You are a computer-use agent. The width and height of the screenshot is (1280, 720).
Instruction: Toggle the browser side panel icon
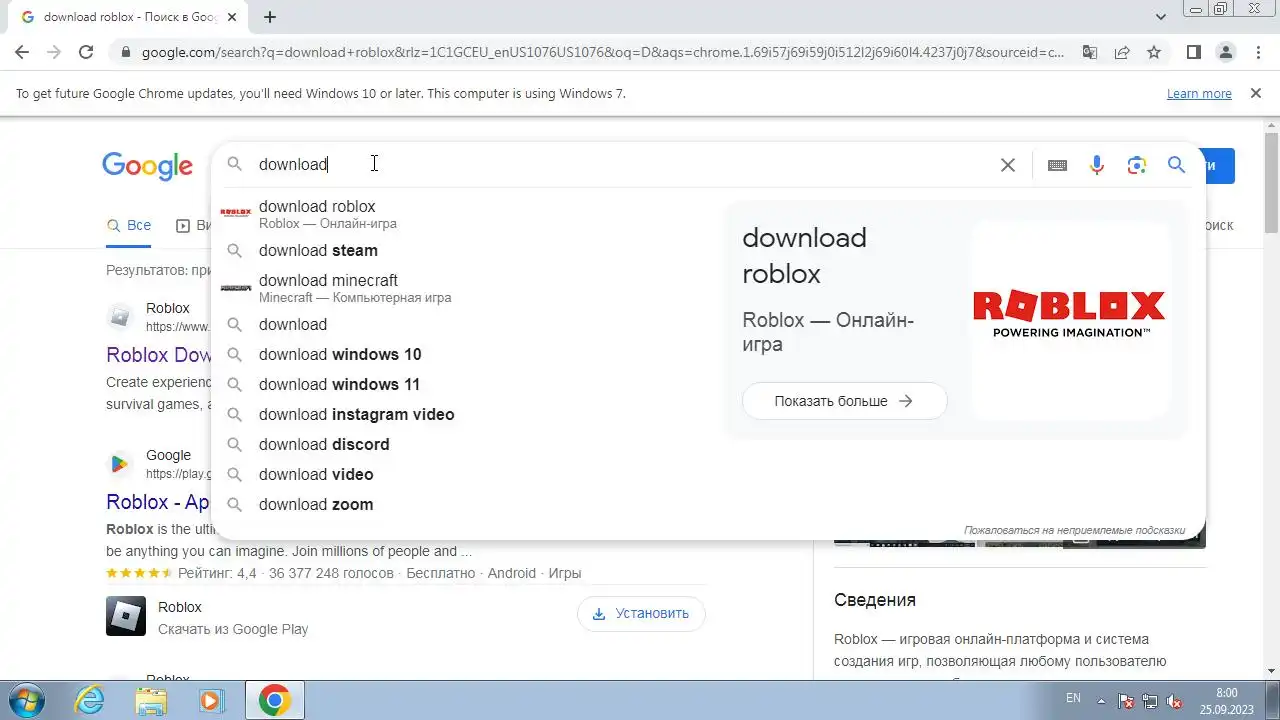[x=1194, y=52]
